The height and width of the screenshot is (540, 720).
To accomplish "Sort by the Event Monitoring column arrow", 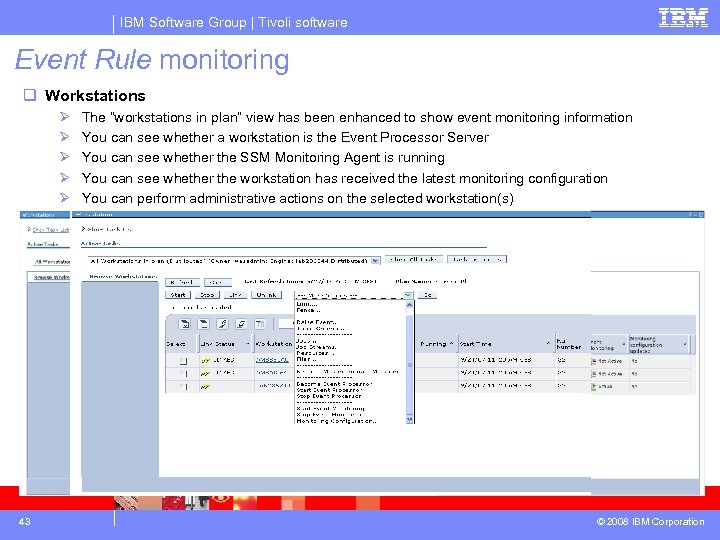I will pos(624,344).
